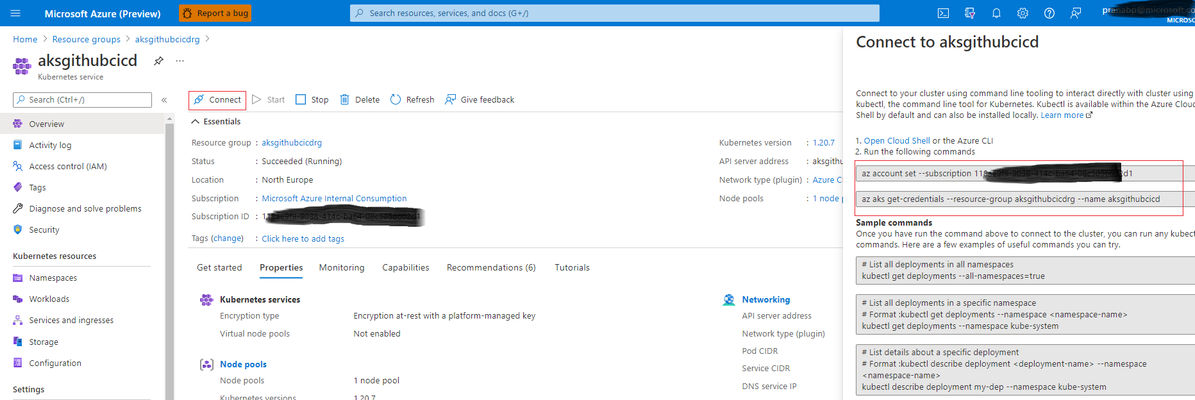Open directories and subscriptions filter icon
Screen dimensions: 1195x400
(x=969, y=13)
